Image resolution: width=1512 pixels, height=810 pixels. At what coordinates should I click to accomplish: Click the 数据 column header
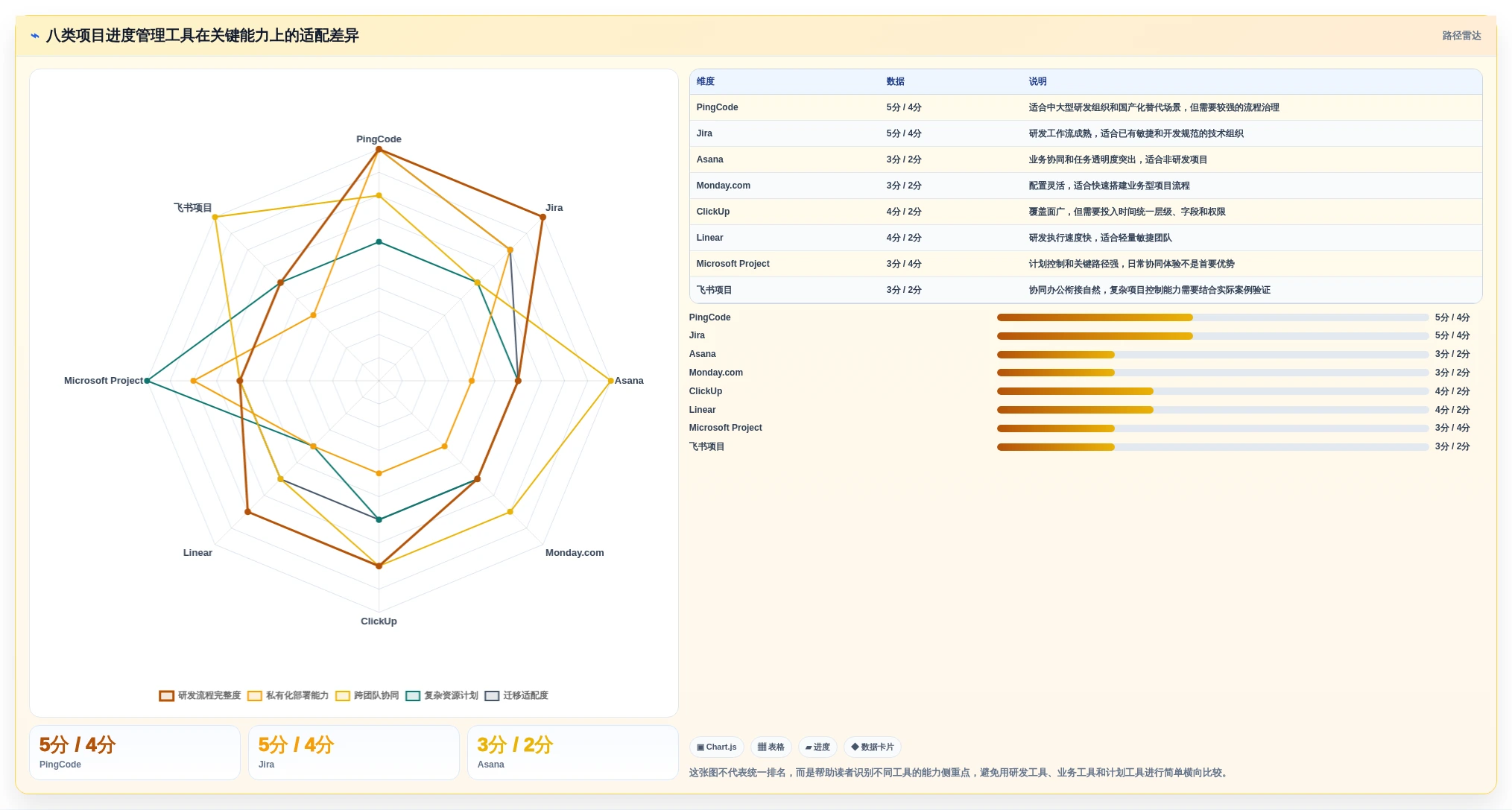(x=895, y=82)
